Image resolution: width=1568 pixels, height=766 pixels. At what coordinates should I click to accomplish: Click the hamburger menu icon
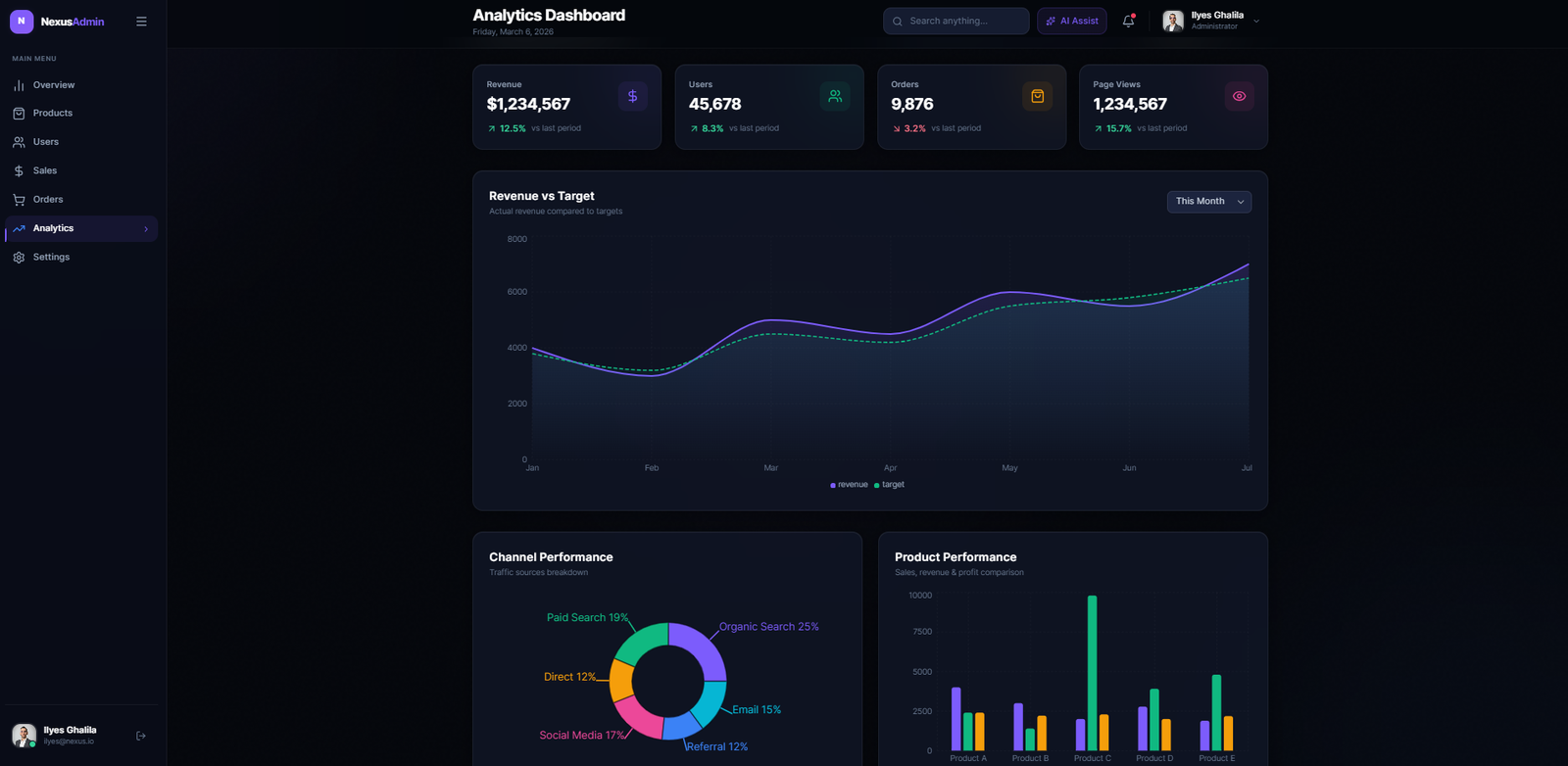pyautogui.click(x=141, y=21)
